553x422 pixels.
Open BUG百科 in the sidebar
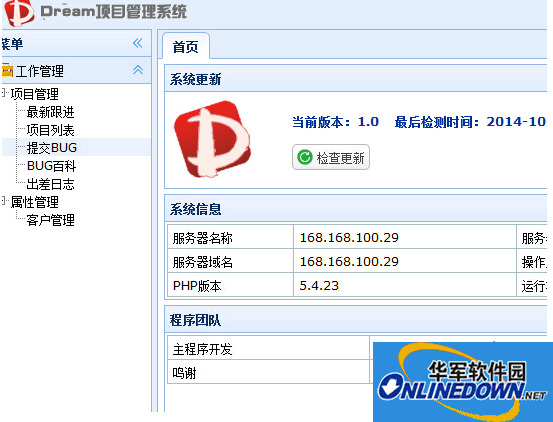click(x=51, y=166)
